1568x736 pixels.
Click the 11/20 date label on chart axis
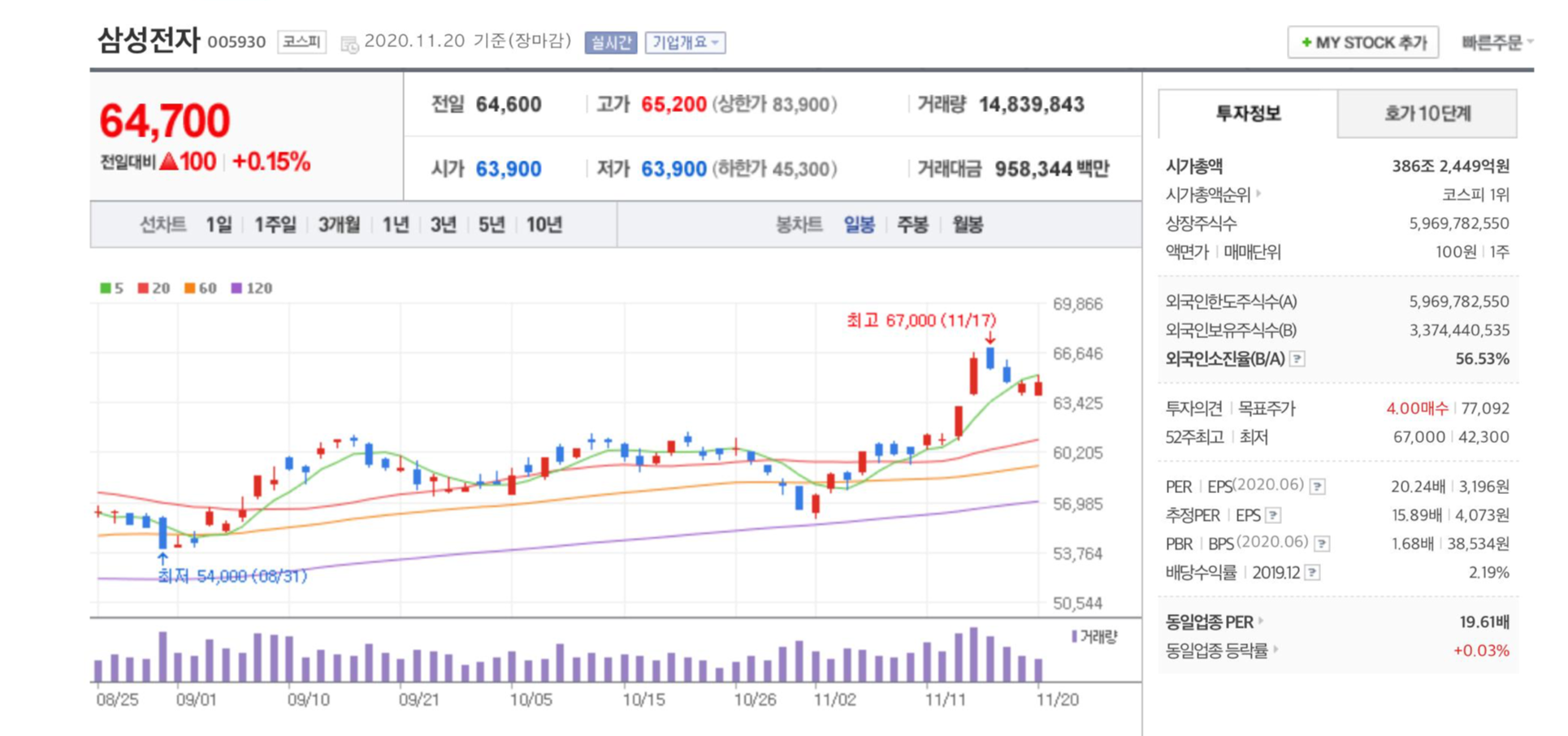point(1057,699)
